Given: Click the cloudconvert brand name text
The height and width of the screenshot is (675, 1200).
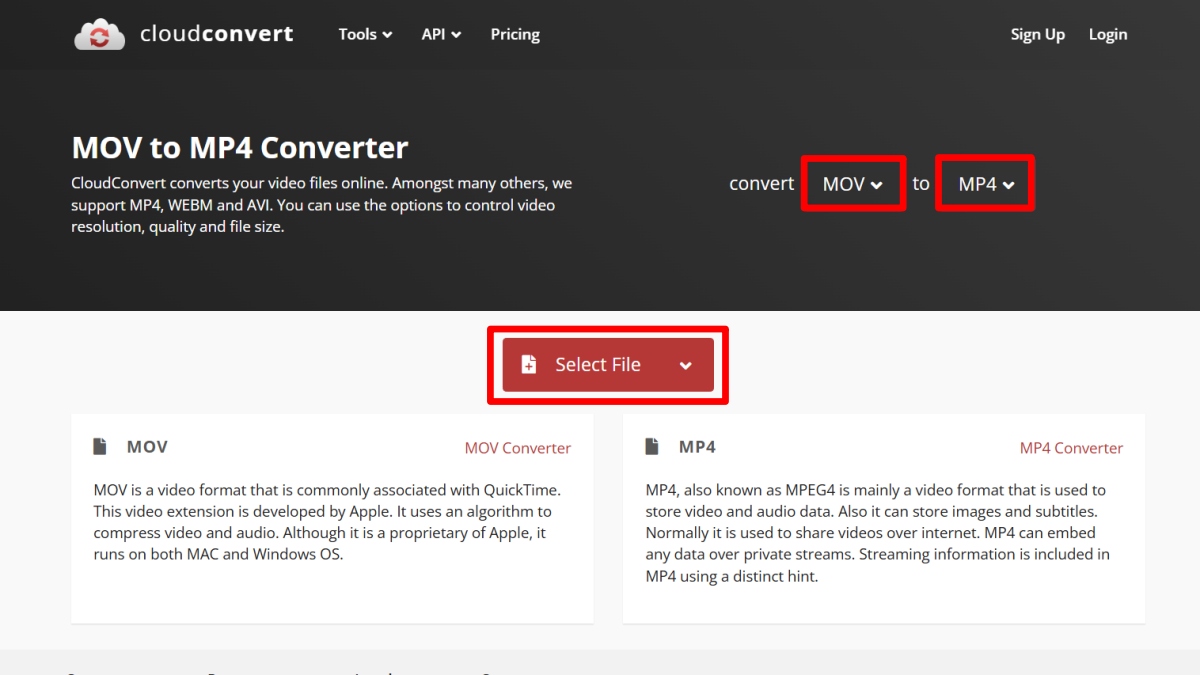Looking at the screenshot, I should tap(217, 34).
